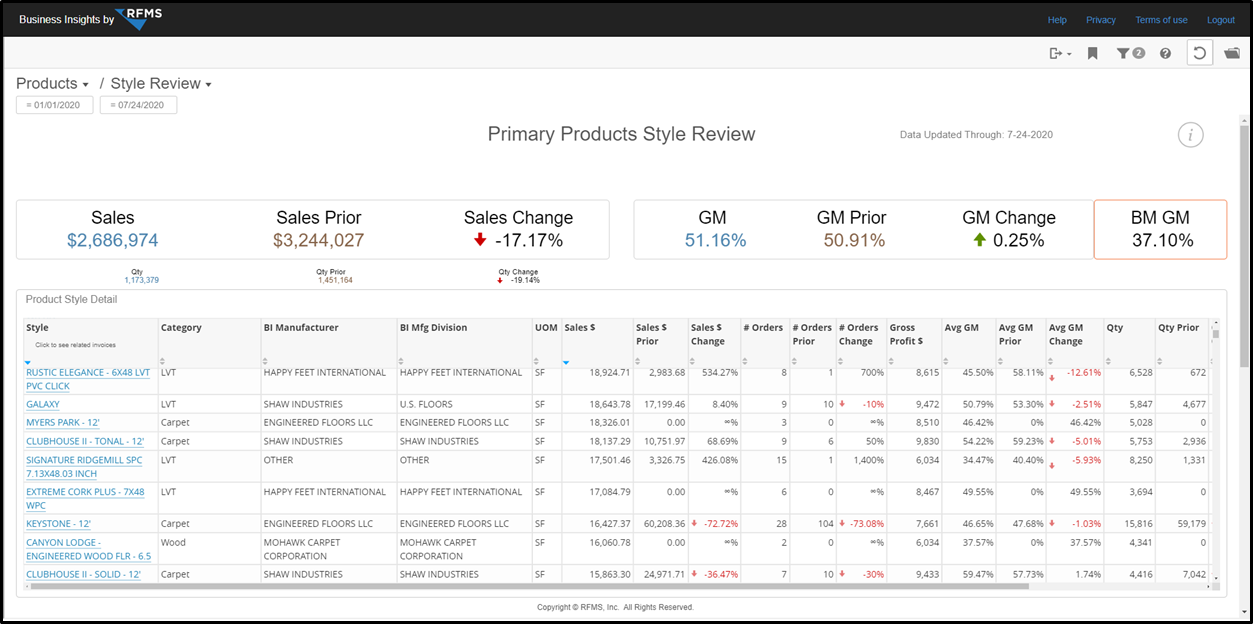This screenshot has height=624, width=1253.
Task: Click the Sales value $2,686,974
Action: (x=113, y=240)
